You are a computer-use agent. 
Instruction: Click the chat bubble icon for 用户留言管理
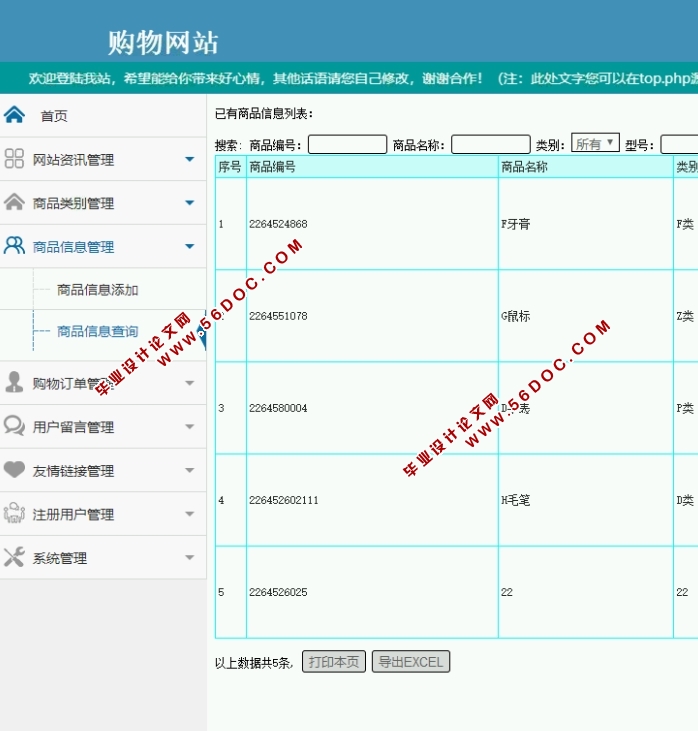pyautogui.click(x=14, y=426)
